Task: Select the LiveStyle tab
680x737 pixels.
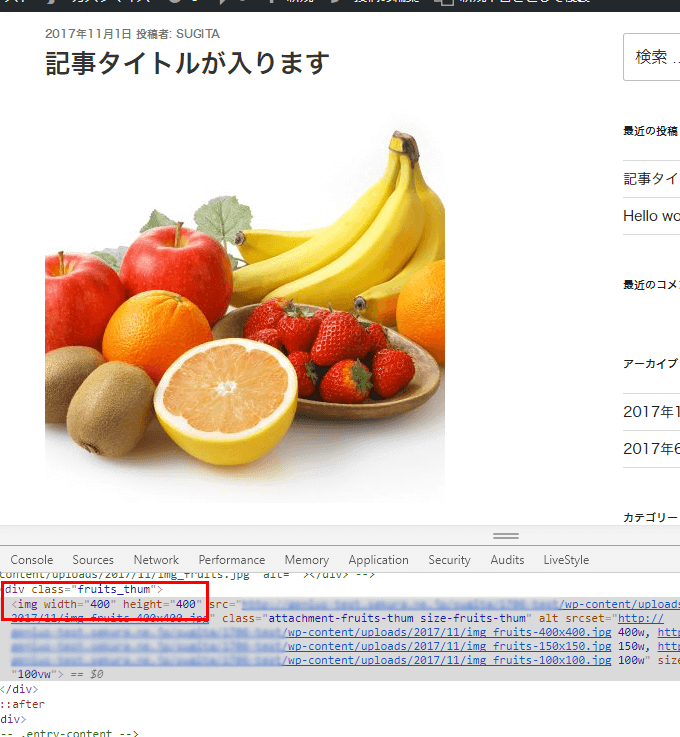Action: point(566,560)
